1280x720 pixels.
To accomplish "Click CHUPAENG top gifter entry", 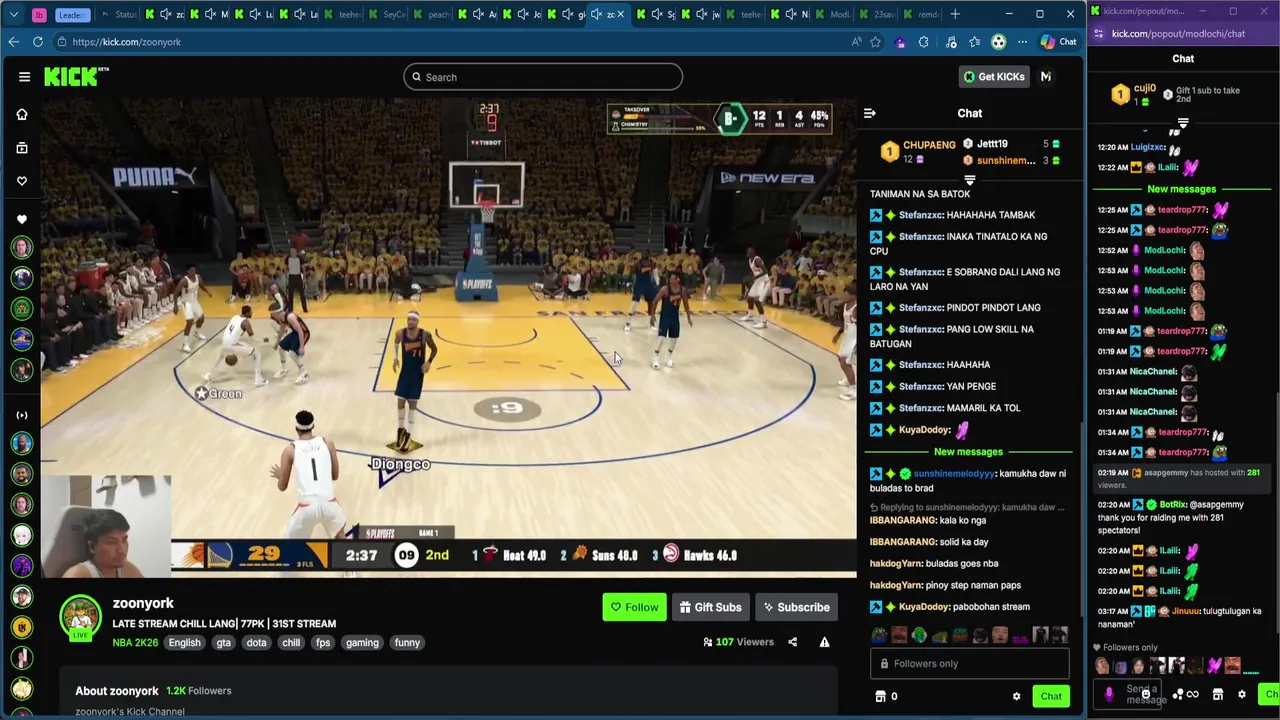I will pyautogui.click(x=918, y=152).
